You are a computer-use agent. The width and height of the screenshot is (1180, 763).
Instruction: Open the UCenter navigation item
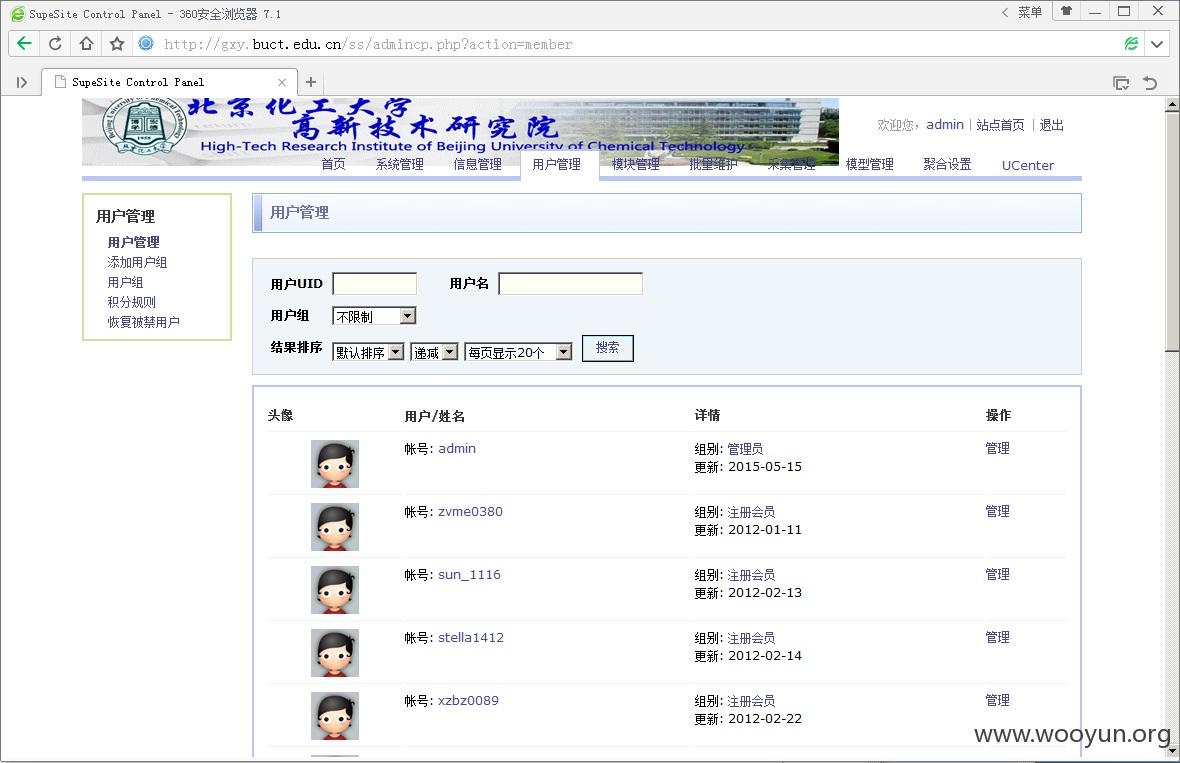(1027, 165)
